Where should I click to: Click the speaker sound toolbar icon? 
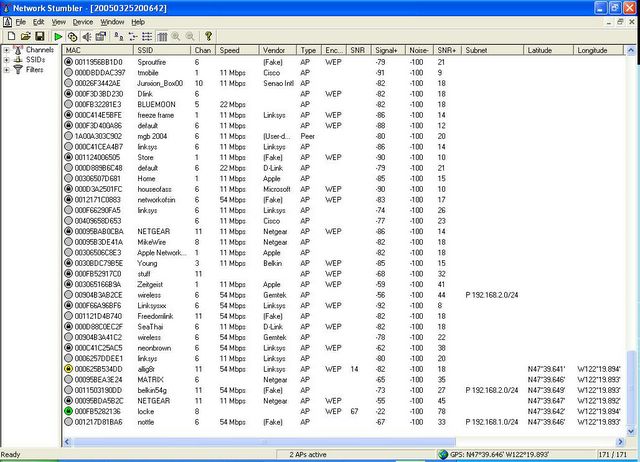[x=87, y=37]
